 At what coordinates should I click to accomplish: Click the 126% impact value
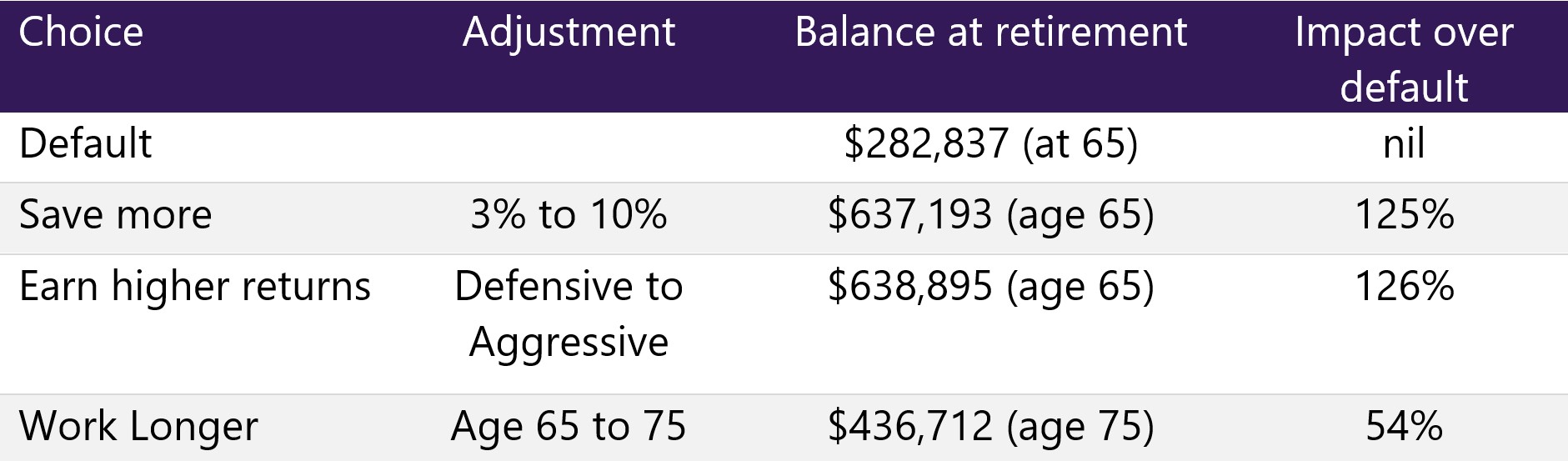1404,287
